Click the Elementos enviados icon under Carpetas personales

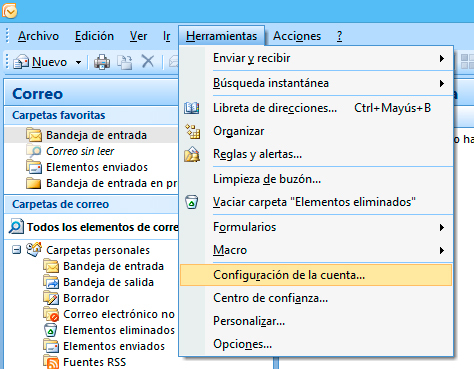(x=51, y=346)
